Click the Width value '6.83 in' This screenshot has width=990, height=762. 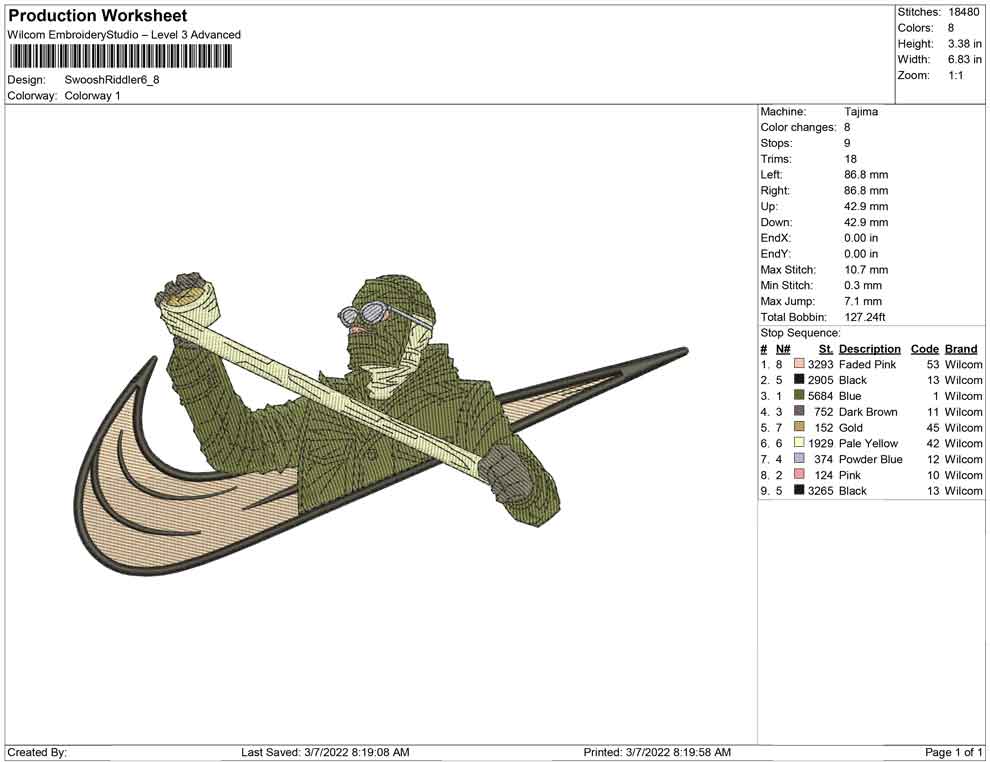pos(964,59)
